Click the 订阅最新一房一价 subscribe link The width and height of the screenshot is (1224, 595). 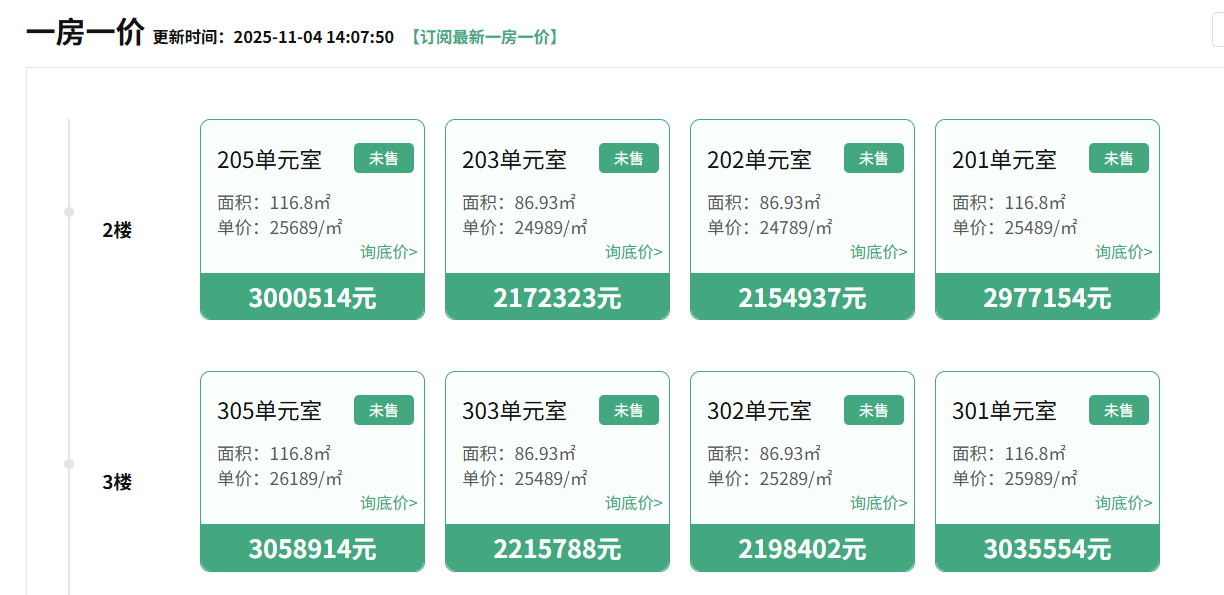[484, 38]
